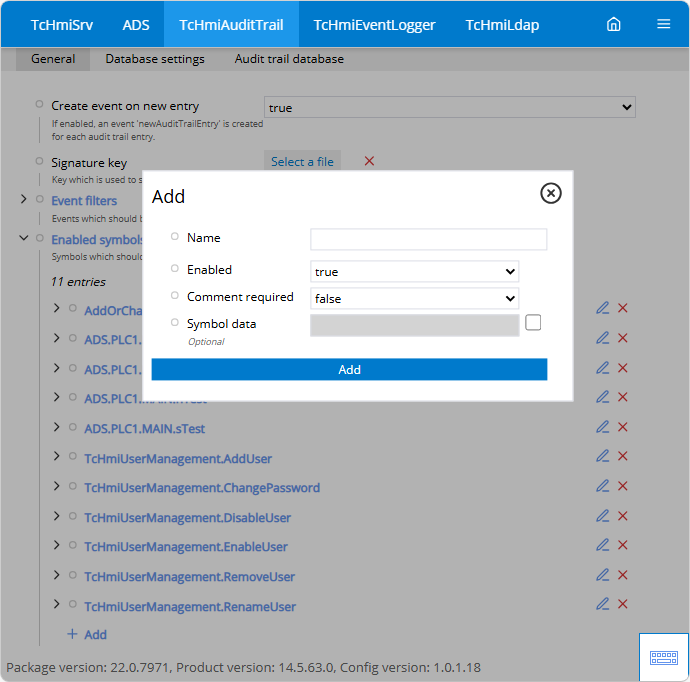The width and height of the screenshot is (690, 682).
Task: Delete the TcHmiUserManagement.RenameUser entry
Action: pyautogui.click(x=622, y=604)
